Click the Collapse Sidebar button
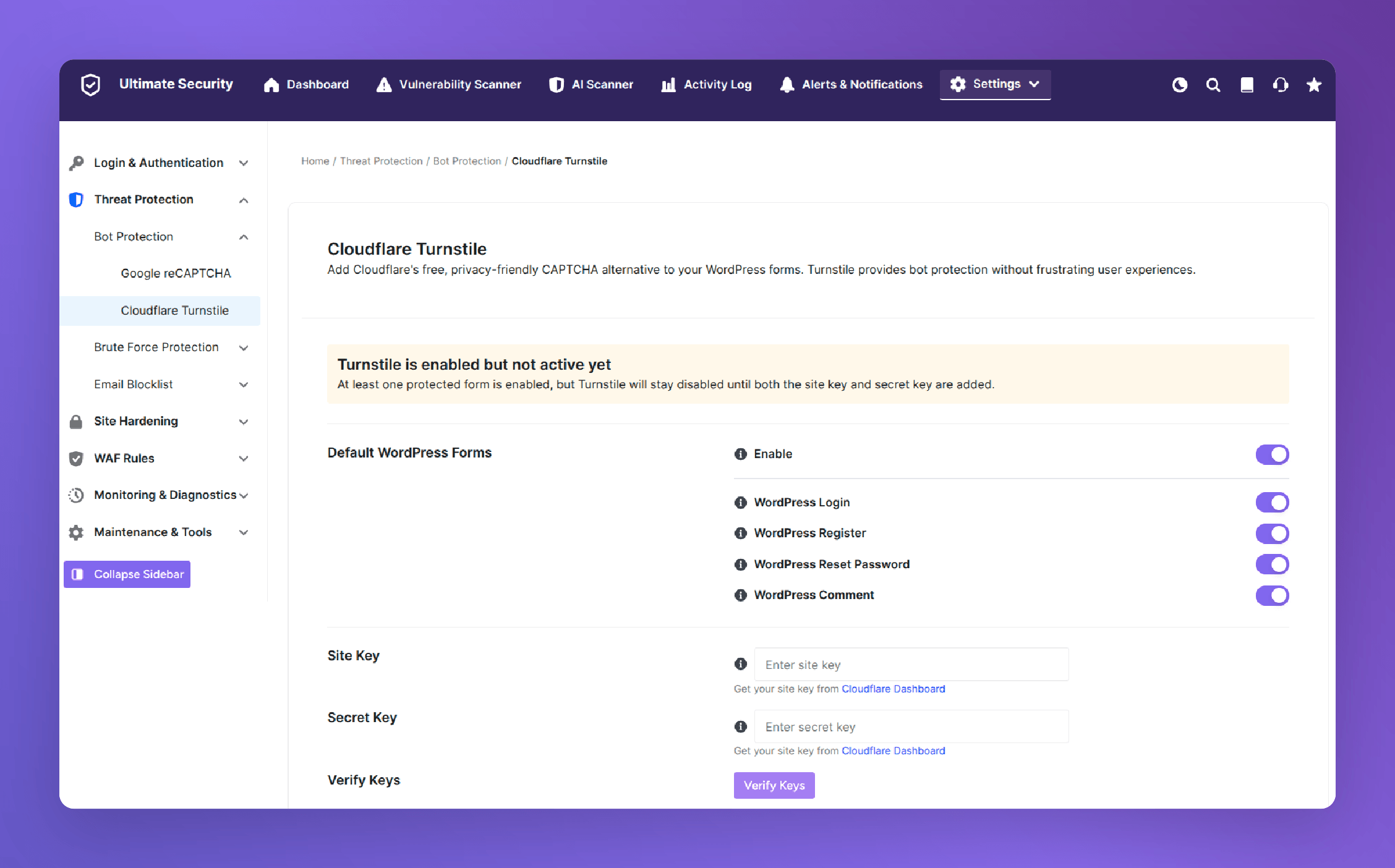 (x=127, y=574)
